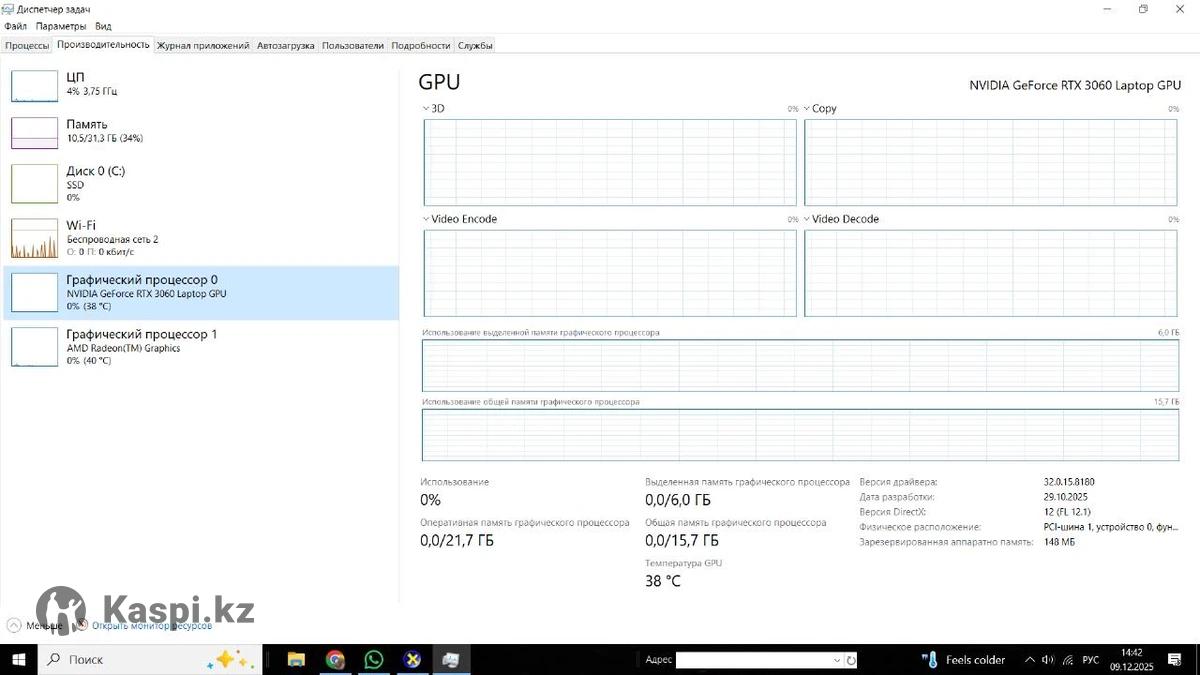The image size is (1200, 675).
Task: Click the CPU (ЦП) graph thumbnail
Action: (34, 86)
